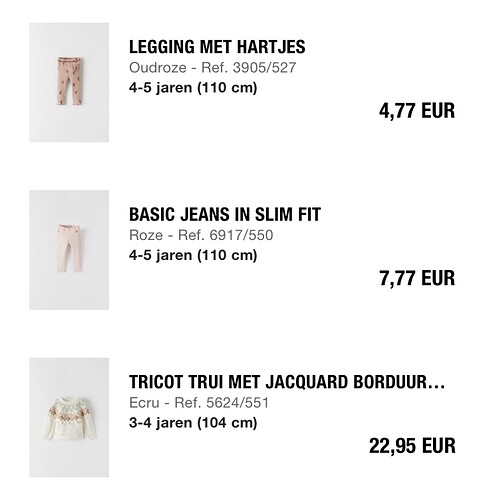This screenshot has height=500, width=498.
Task: Open the ecru jacquard sweater thumbnail
Action: (69, 418)
